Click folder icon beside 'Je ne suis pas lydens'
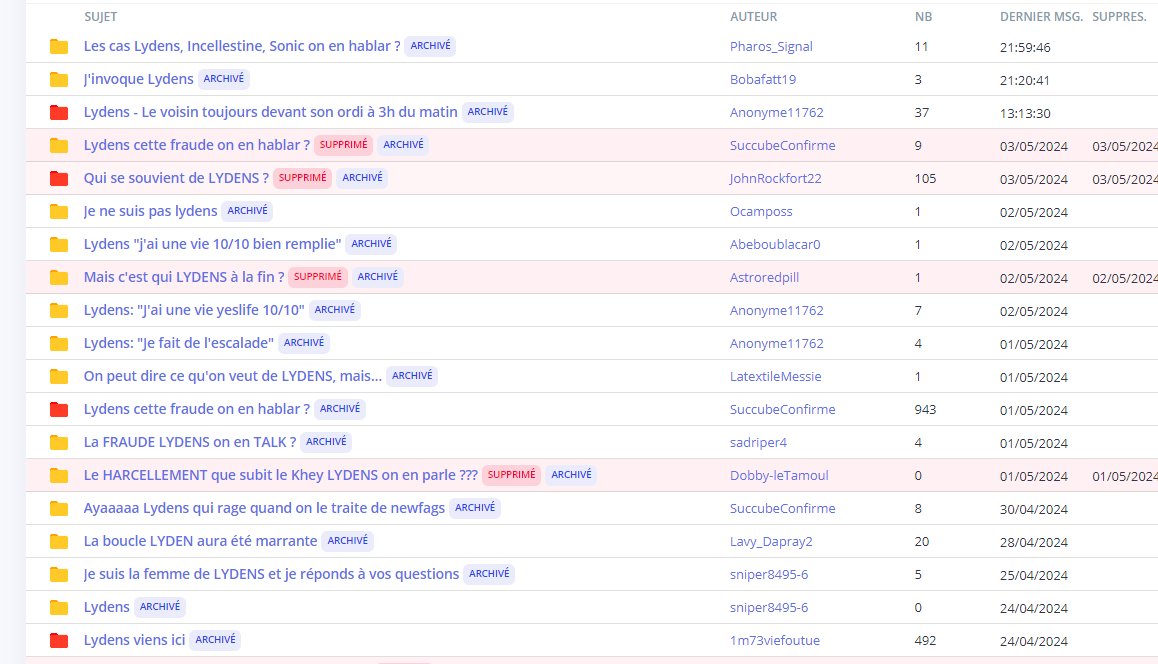The image size is (1158, 664). 59,212
